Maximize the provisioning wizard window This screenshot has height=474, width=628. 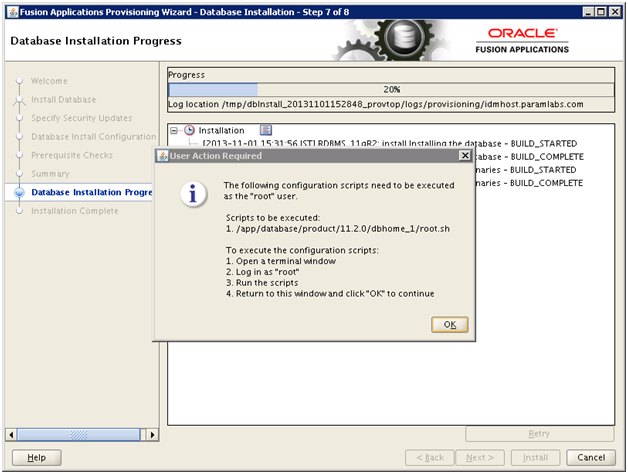[601, 12]
